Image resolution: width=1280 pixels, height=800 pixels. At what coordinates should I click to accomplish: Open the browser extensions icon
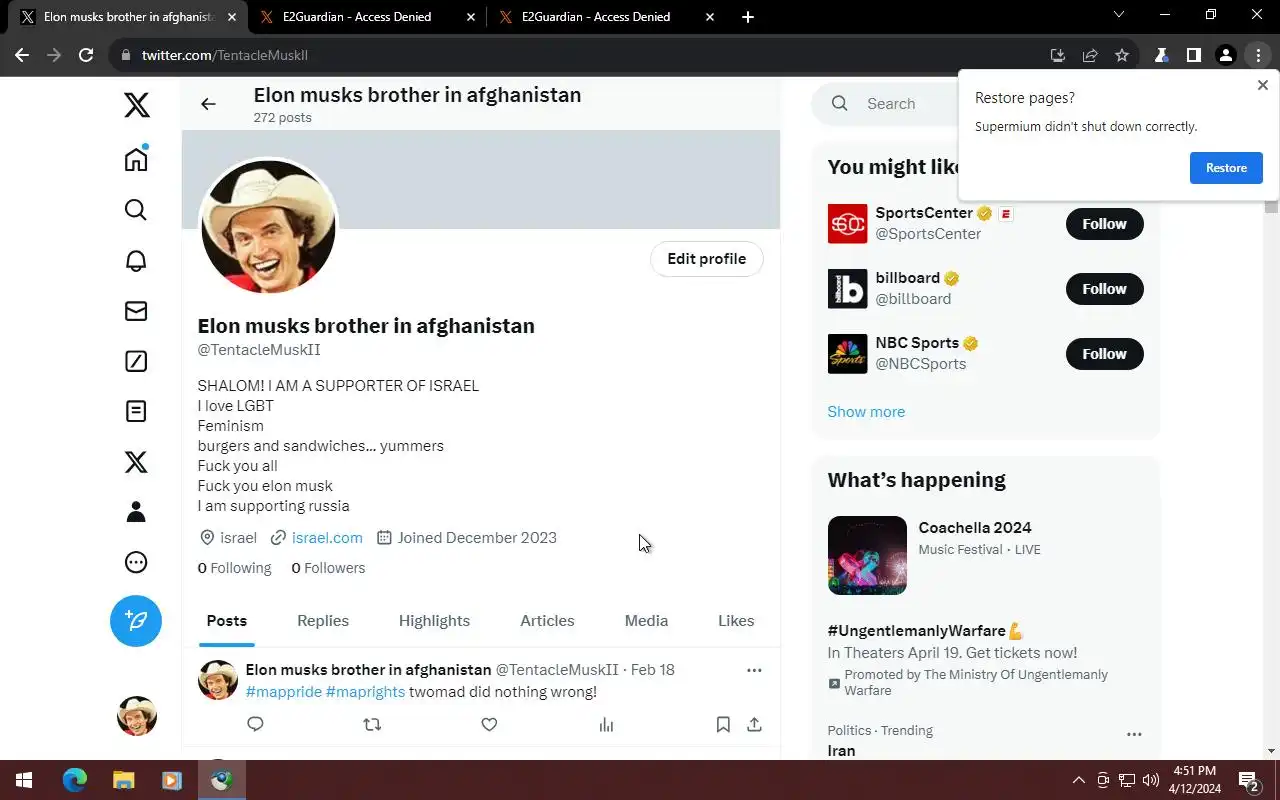click(x=1161, y=55)
